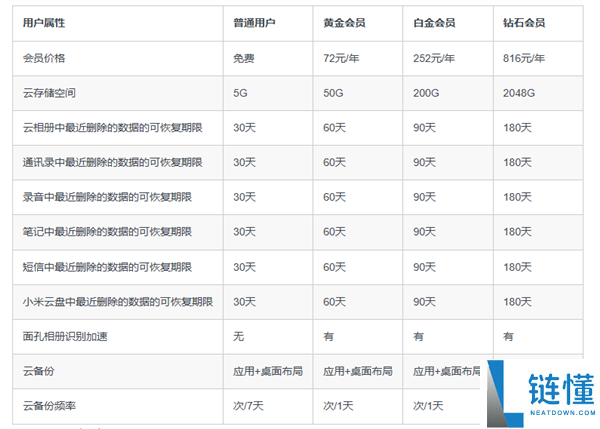
Task: Click 60天 in the 短信 row
Action: 334,267
